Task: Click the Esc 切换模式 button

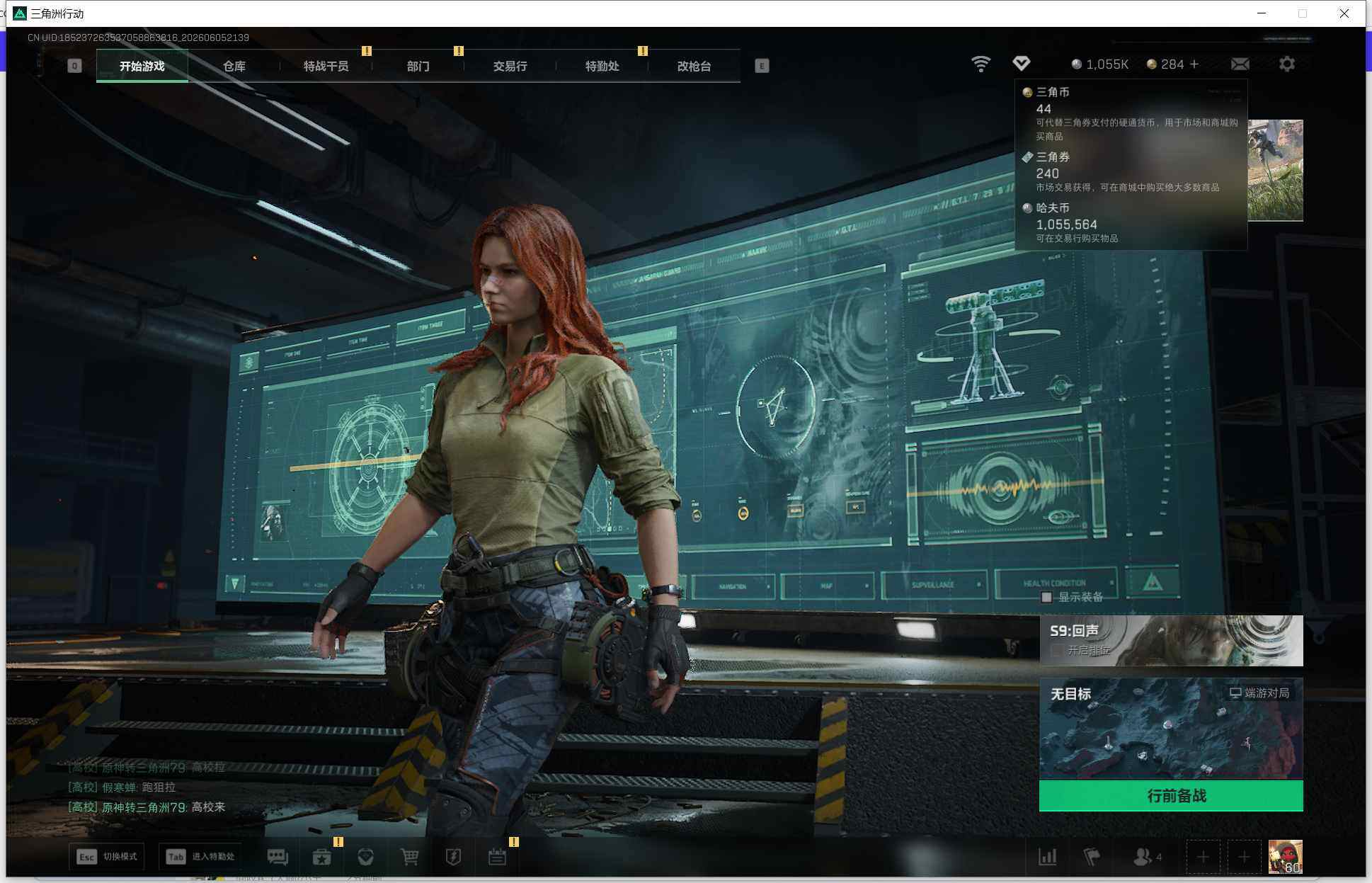Action: 107,857
